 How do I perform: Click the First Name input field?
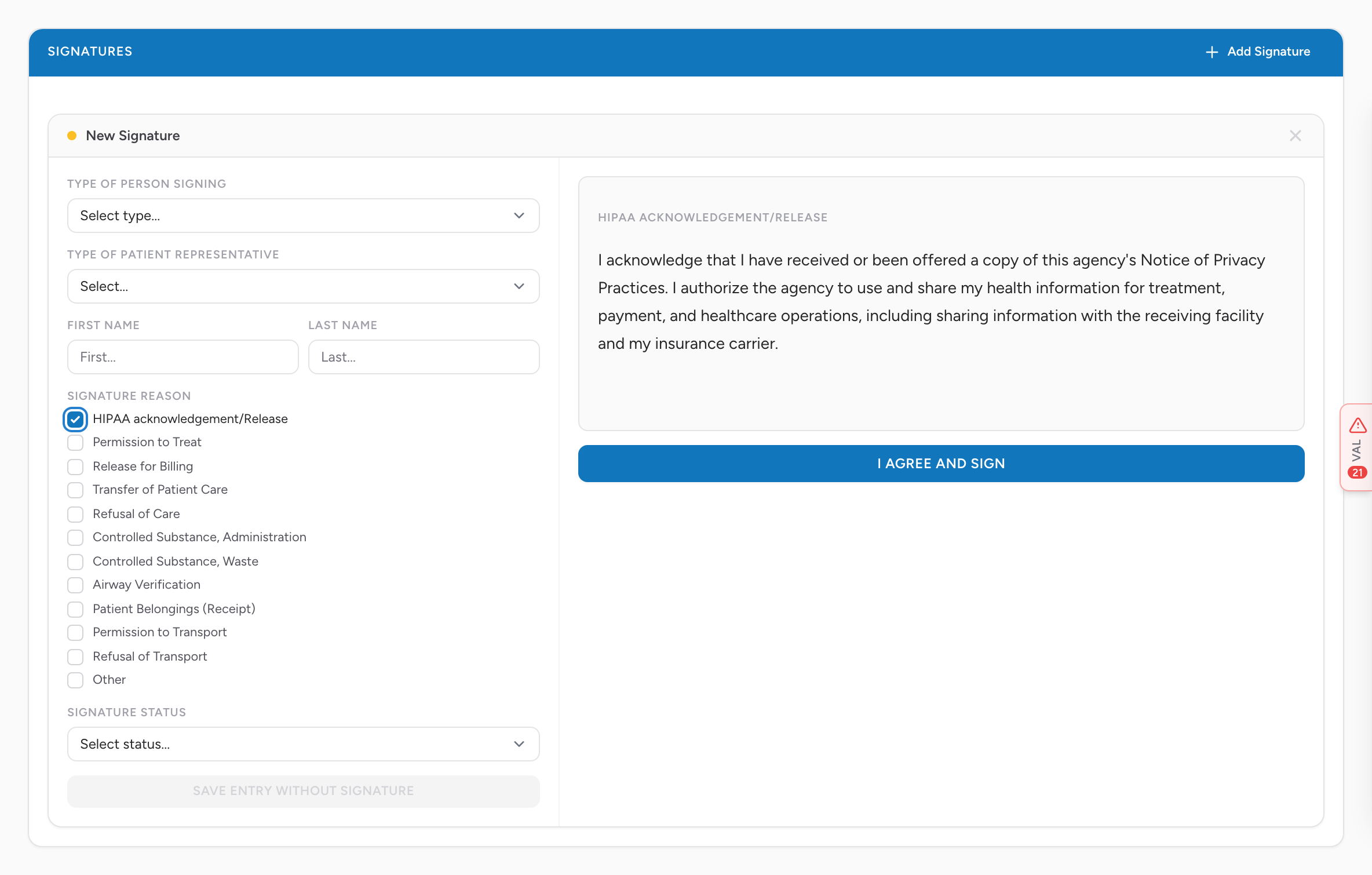(183, 357)
